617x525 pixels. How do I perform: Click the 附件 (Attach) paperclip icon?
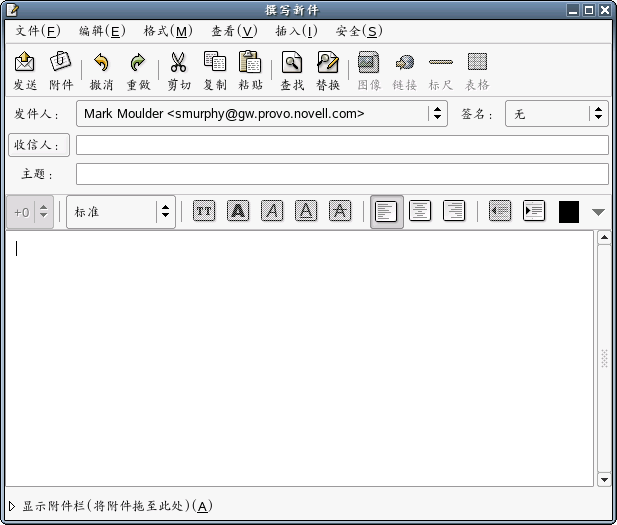click(x=61, y=61)
